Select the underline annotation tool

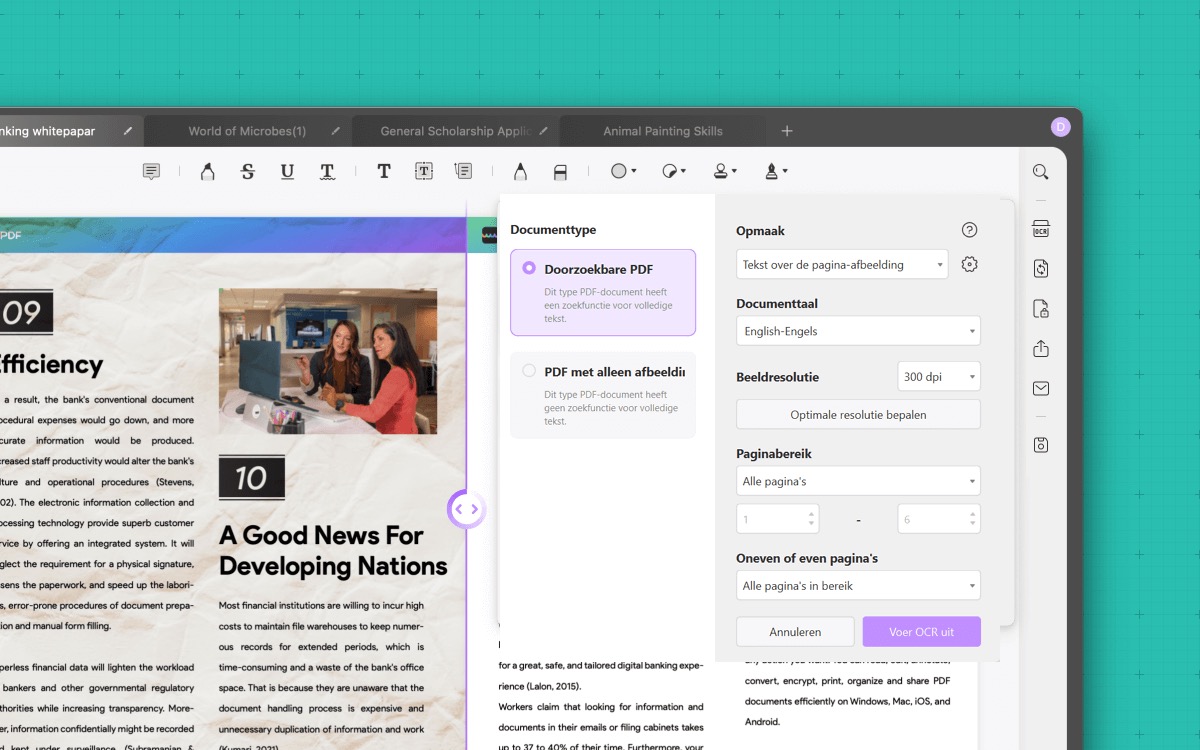click(x=287, y=172)
